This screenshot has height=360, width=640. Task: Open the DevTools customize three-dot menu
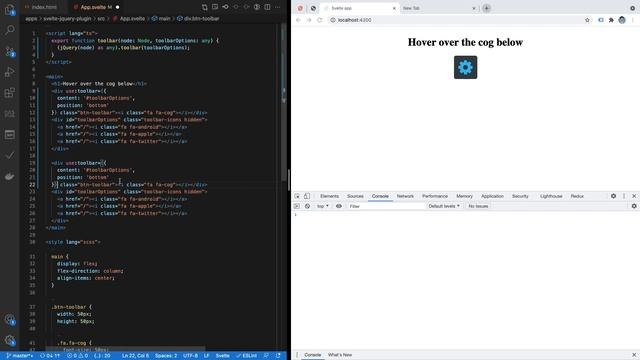tap(624, 196)
